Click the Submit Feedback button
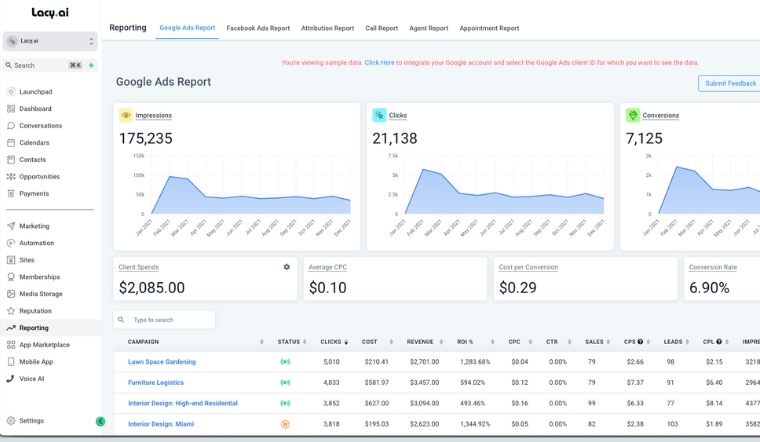The width and height of the screenshot is (760, 442). click(730, 83)
